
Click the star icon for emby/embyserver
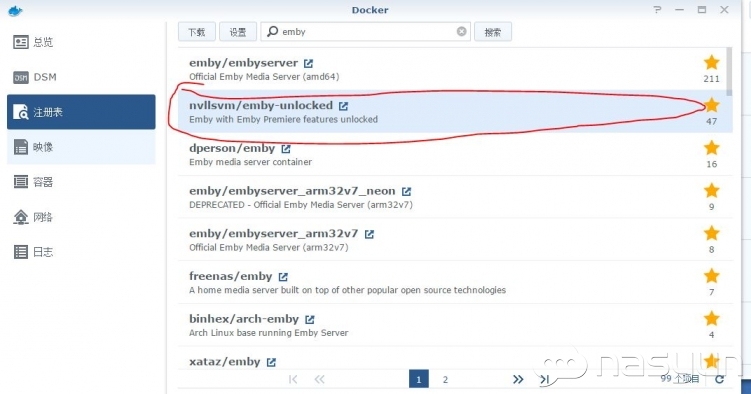(x=712, y=63)
